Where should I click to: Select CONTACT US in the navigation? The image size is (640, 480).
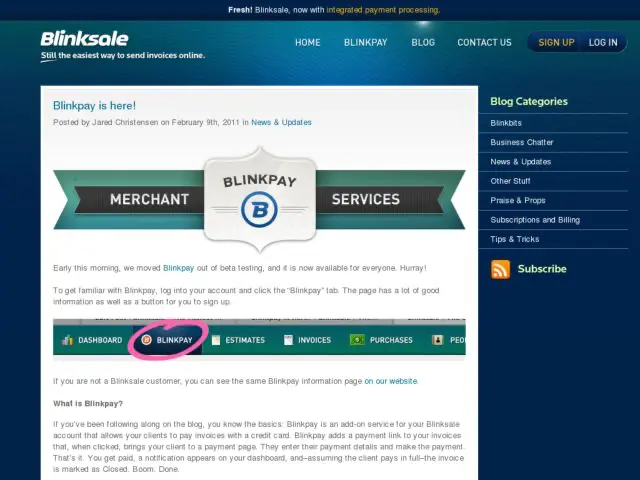(x=484, y=42)
